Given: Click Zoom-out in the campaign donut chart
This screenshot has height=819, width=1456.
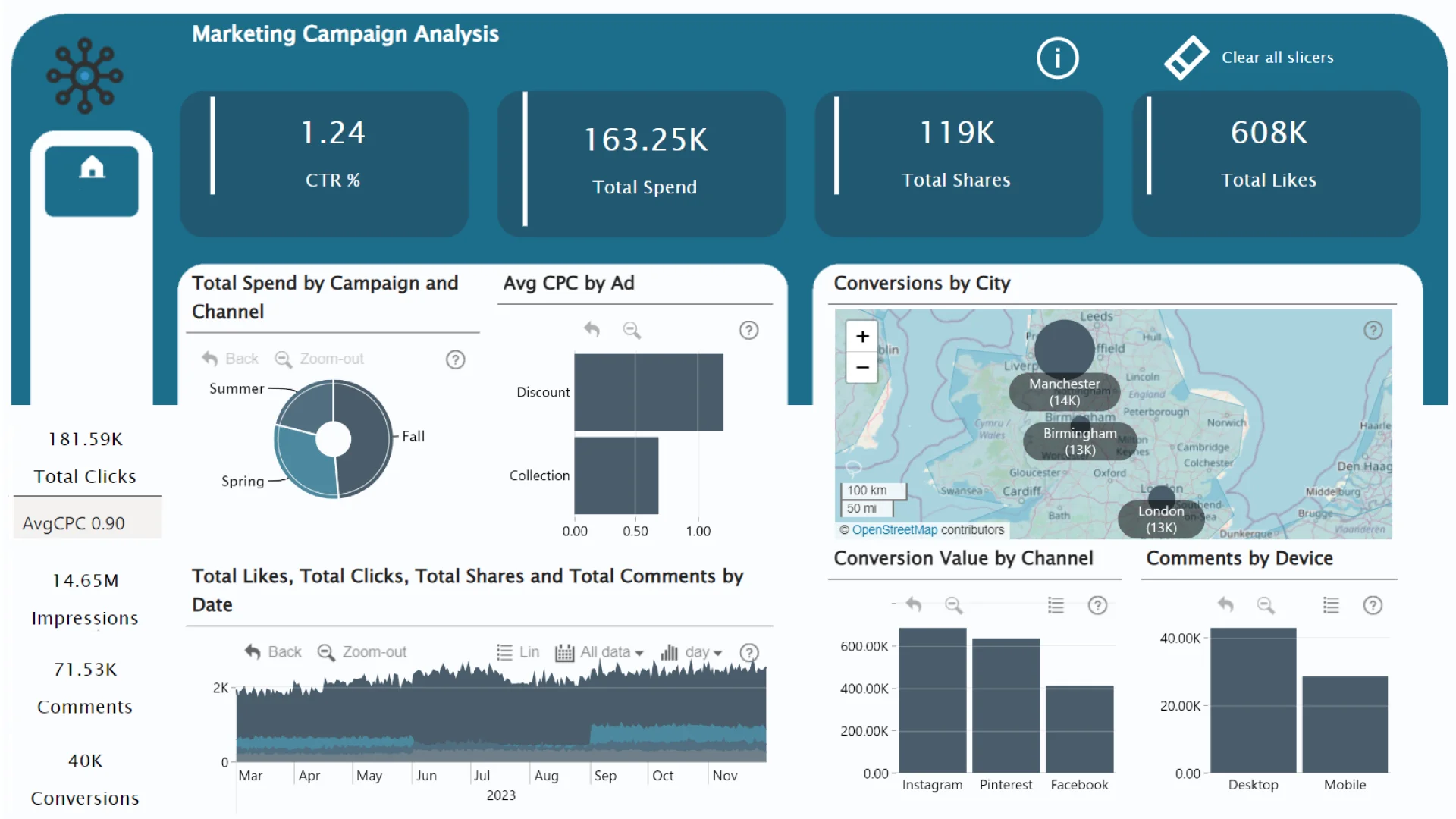Looking at the screenshot, I should 319,359.
